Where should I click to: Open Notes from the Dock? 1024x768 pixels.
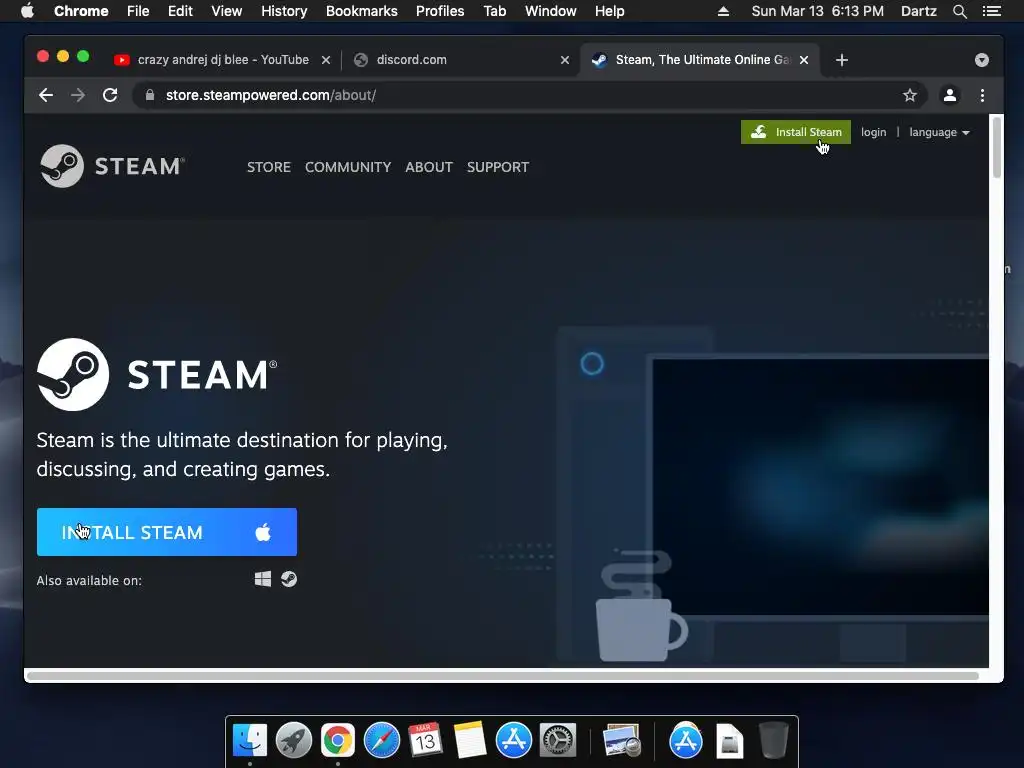(x=470, y=741)
